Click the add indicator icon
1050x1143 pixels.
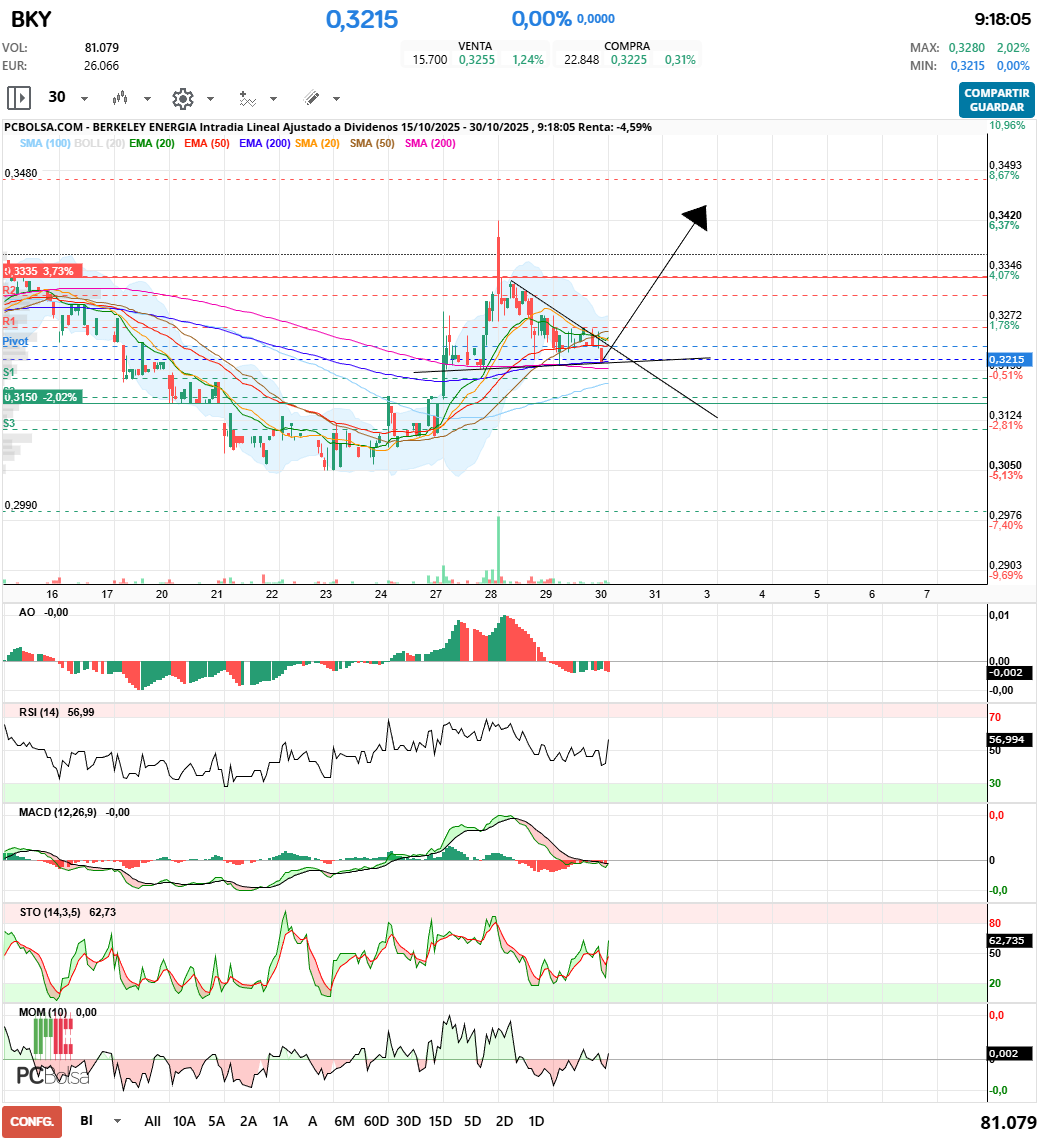[247, 98]
